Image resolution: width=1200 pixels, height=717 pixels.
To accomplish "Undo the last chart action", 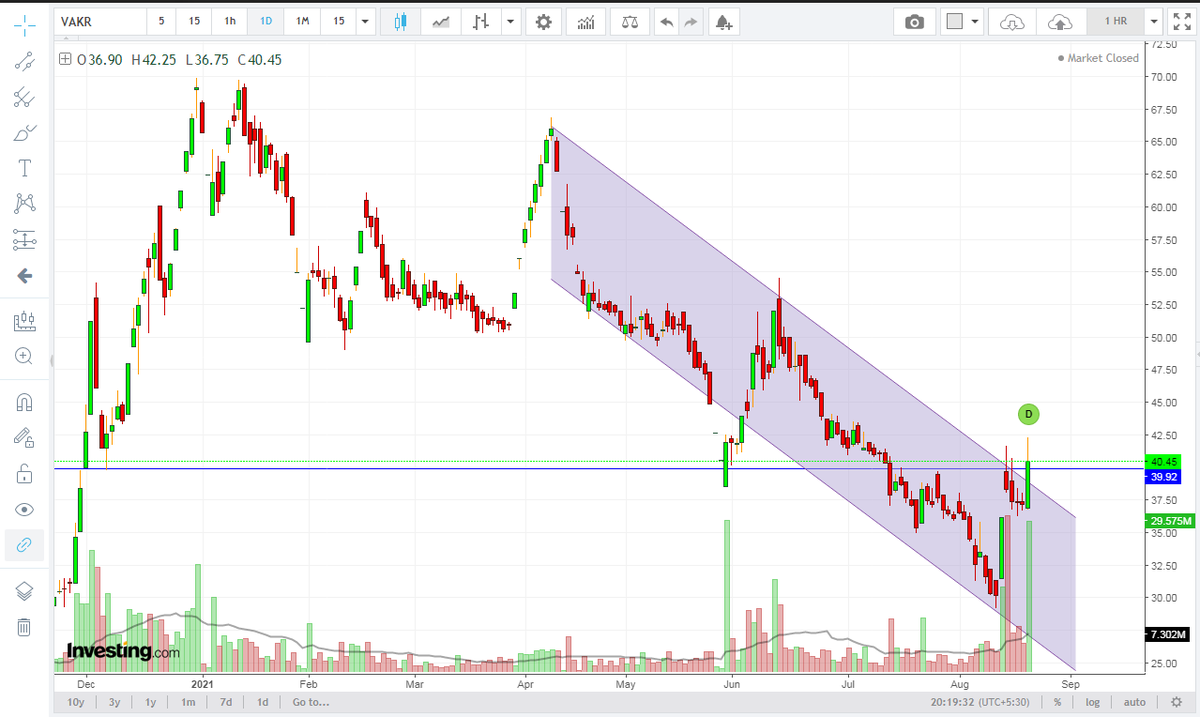I will [666, 21].
